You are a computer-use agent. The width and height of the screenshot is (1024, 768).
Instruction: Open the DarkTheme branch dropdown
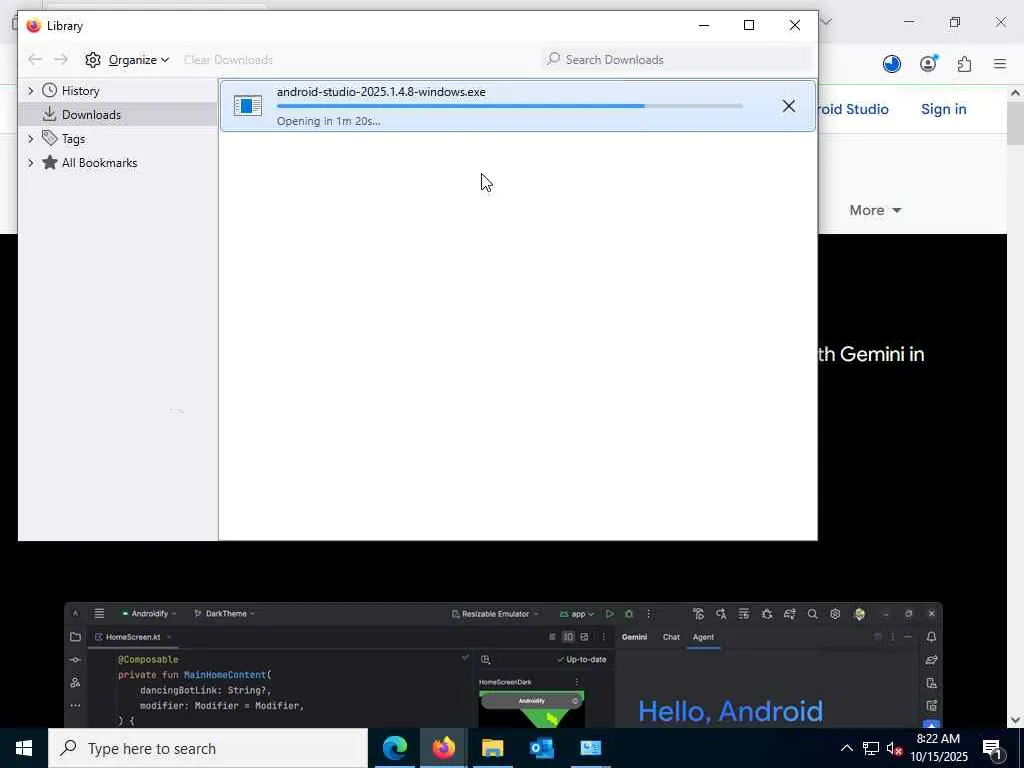225,614
